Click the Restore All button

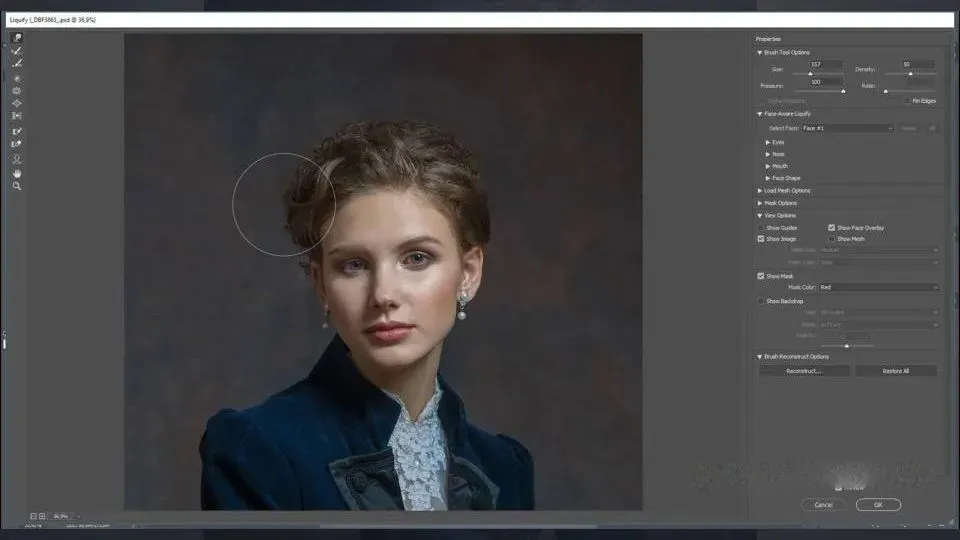895,371
